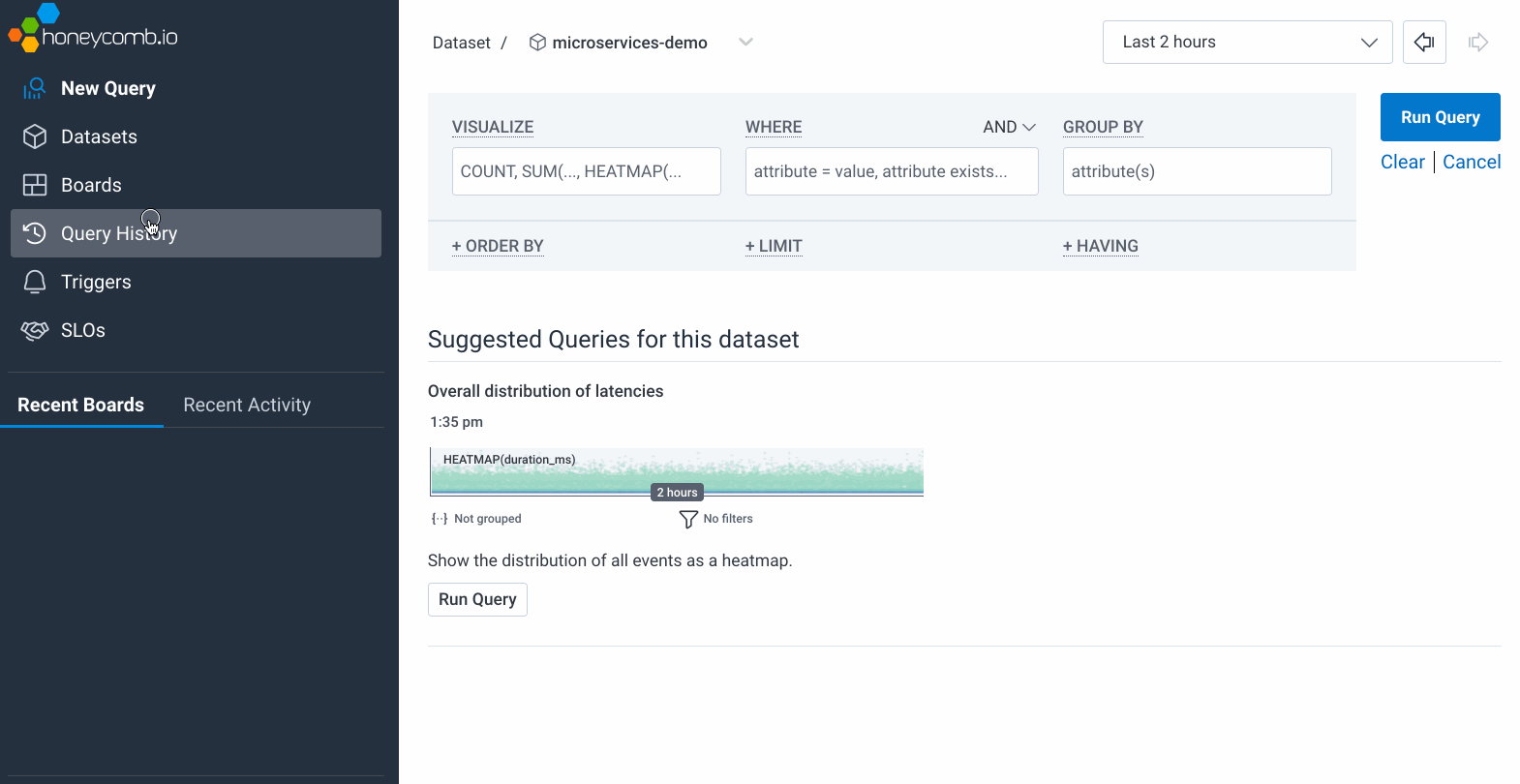Switch to the Recent Boards tab
The height and width of the screenshot is (784, 1520).
[81, 405]
